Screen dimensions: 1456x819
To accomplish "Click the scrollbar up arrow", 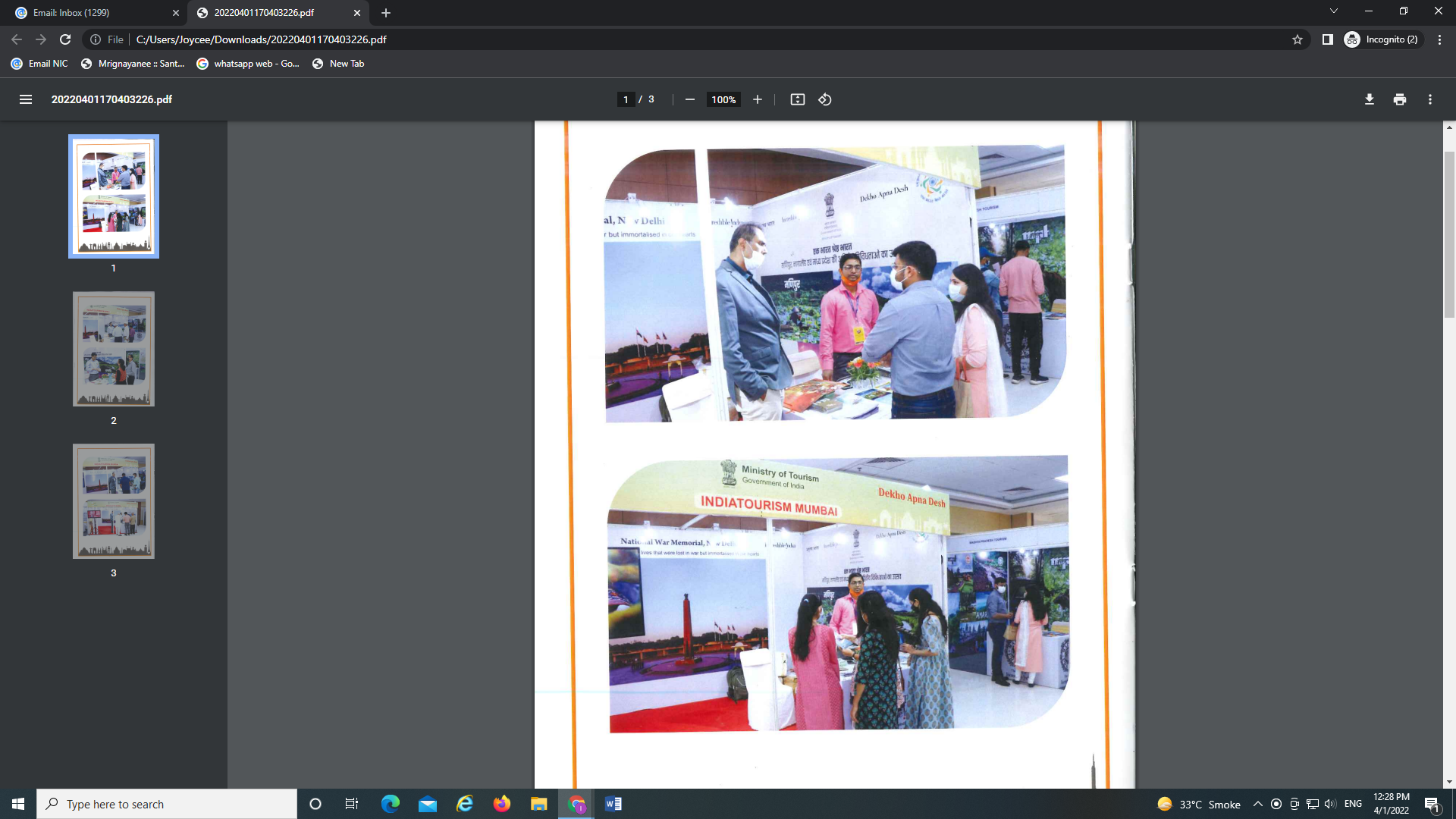I will coord(1449,127).
